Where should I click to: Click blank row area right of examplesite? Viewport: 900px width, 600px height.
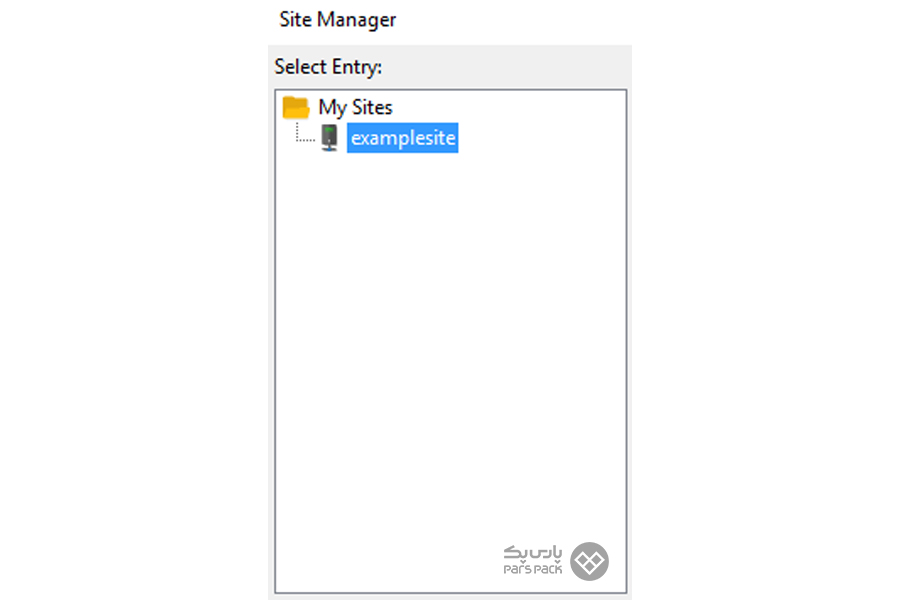coord(540,138)
